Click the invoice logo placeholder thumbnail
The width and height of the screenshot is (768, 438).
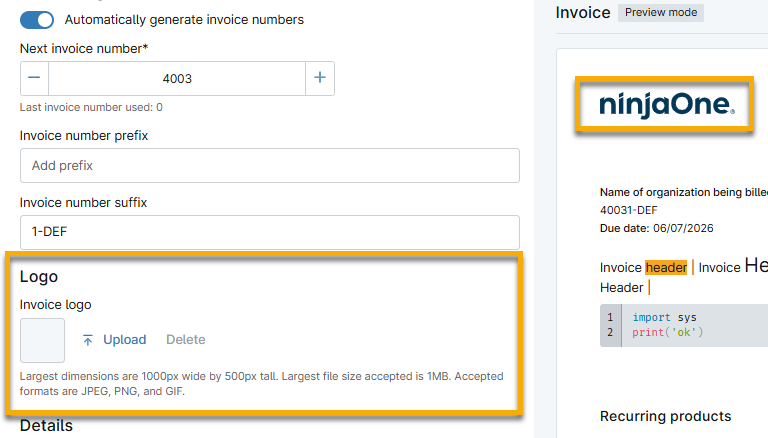[42, 341]
